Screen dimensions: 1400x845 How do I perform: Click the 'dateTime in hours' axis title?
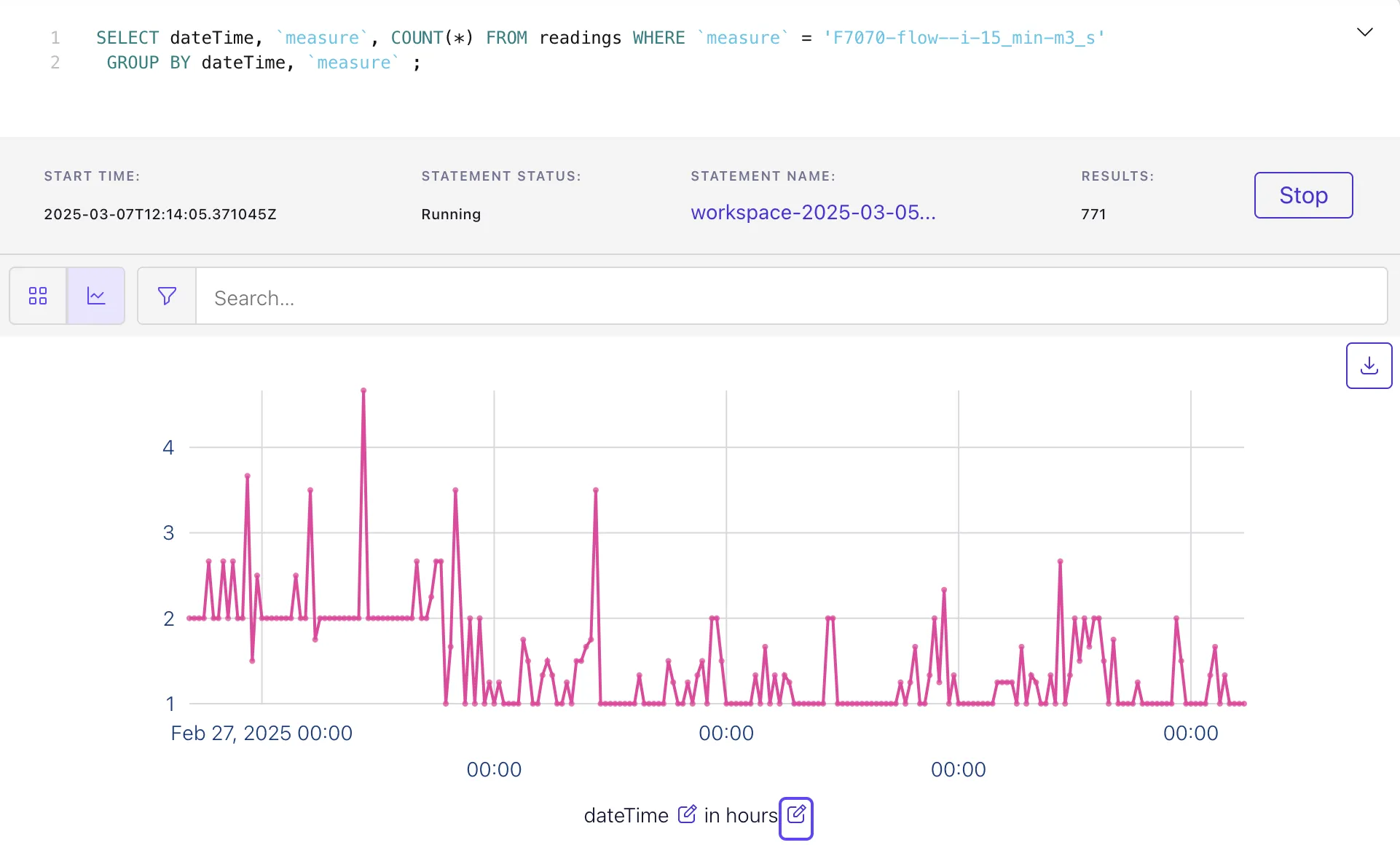pyautogui.click(x=680, y=816)
